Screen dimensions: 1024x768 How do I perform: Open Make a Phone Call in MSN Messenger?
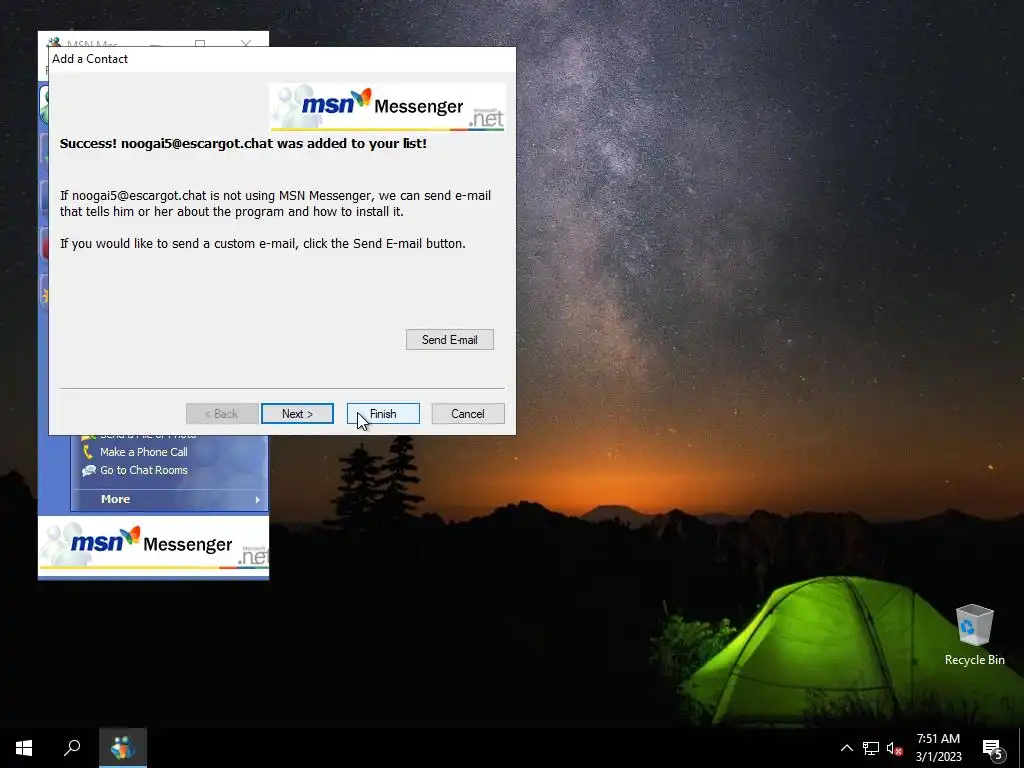tap(144, 452)
